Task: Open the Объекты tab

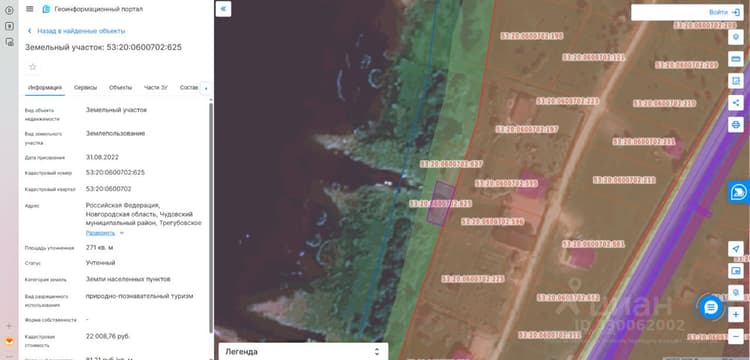Action: click(121, 87)
